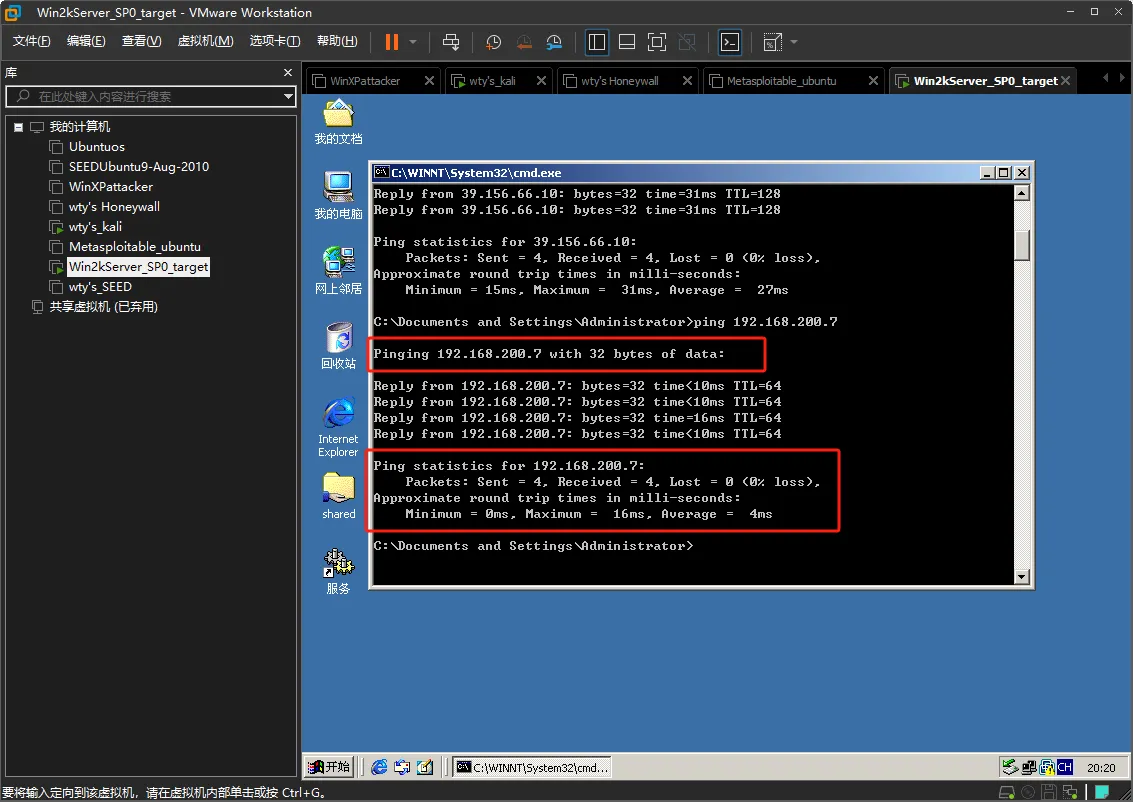
Task: Click the tab bar right scroll arrow
Action: pyautogui.click(x=1122, y=77)
